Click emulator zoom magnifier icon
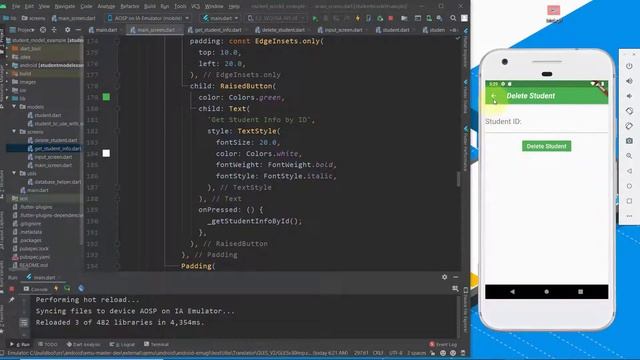 [x=629, y=156]
